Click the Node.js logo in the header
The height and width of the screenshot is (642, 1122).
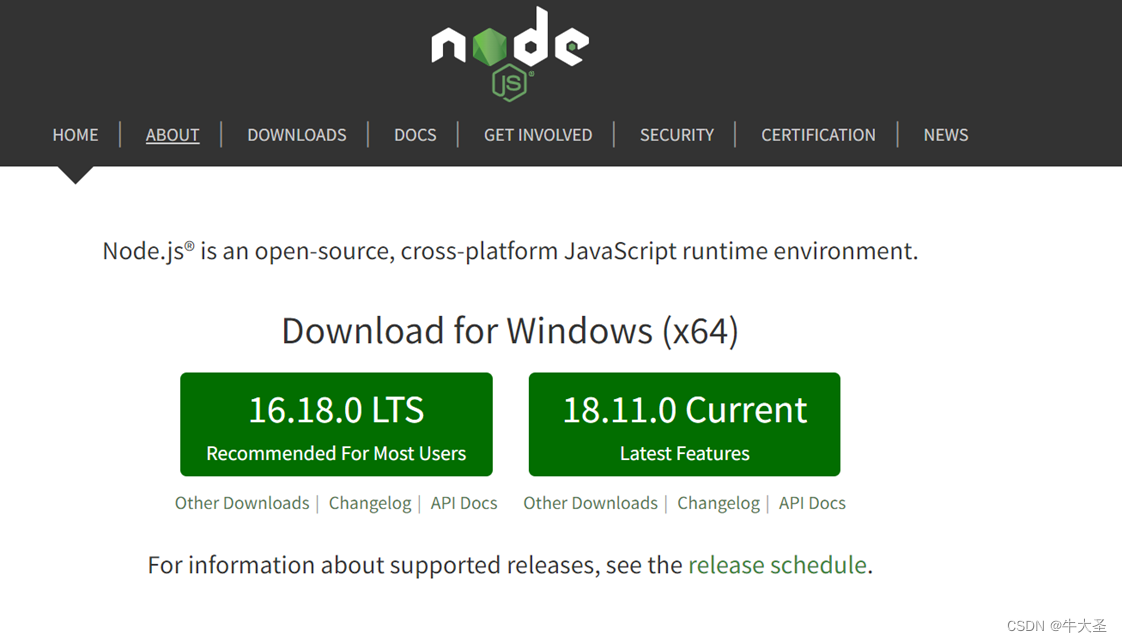[510, 54]
